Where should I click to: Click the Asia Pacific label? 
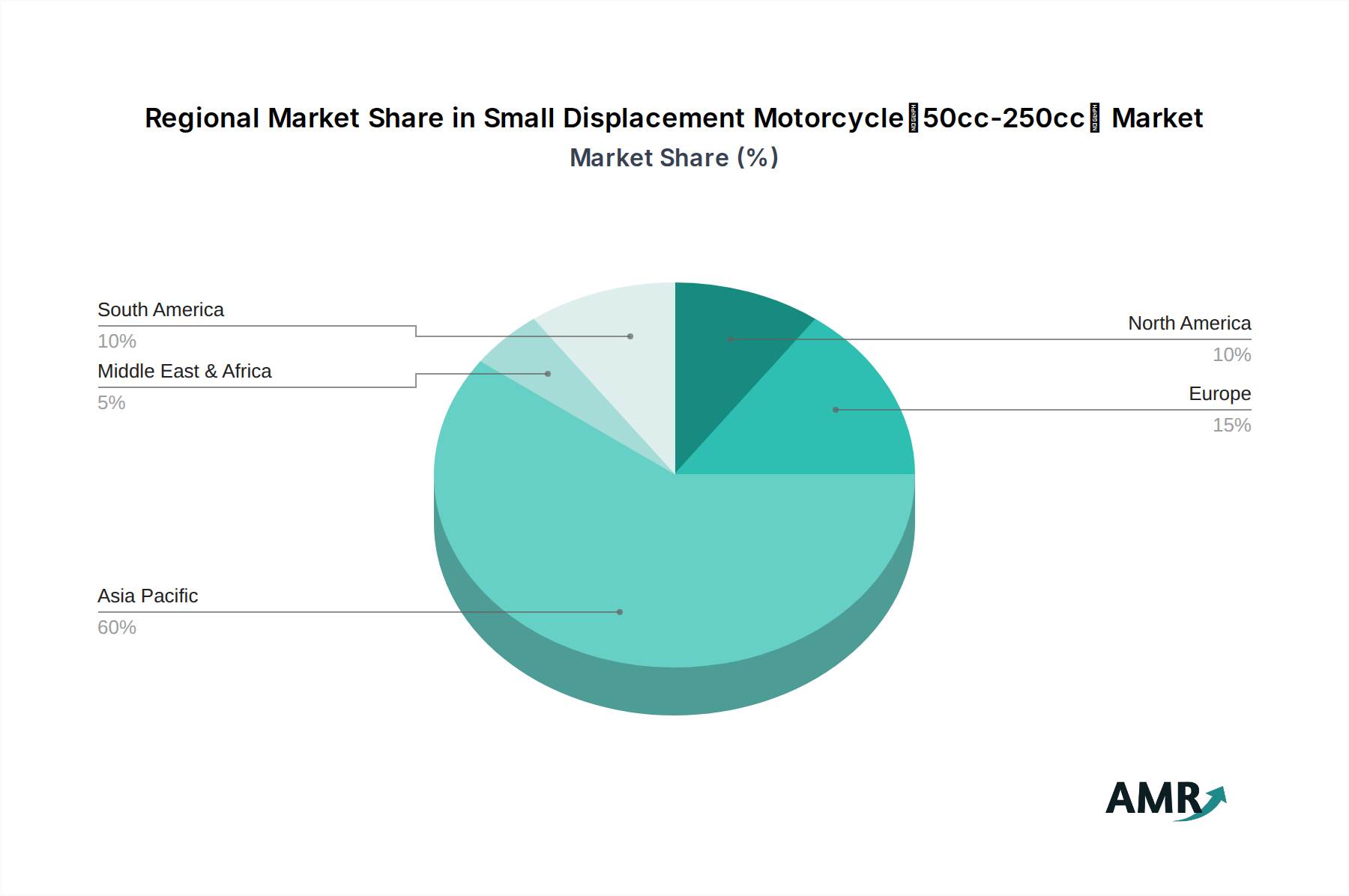coord(147,596)
